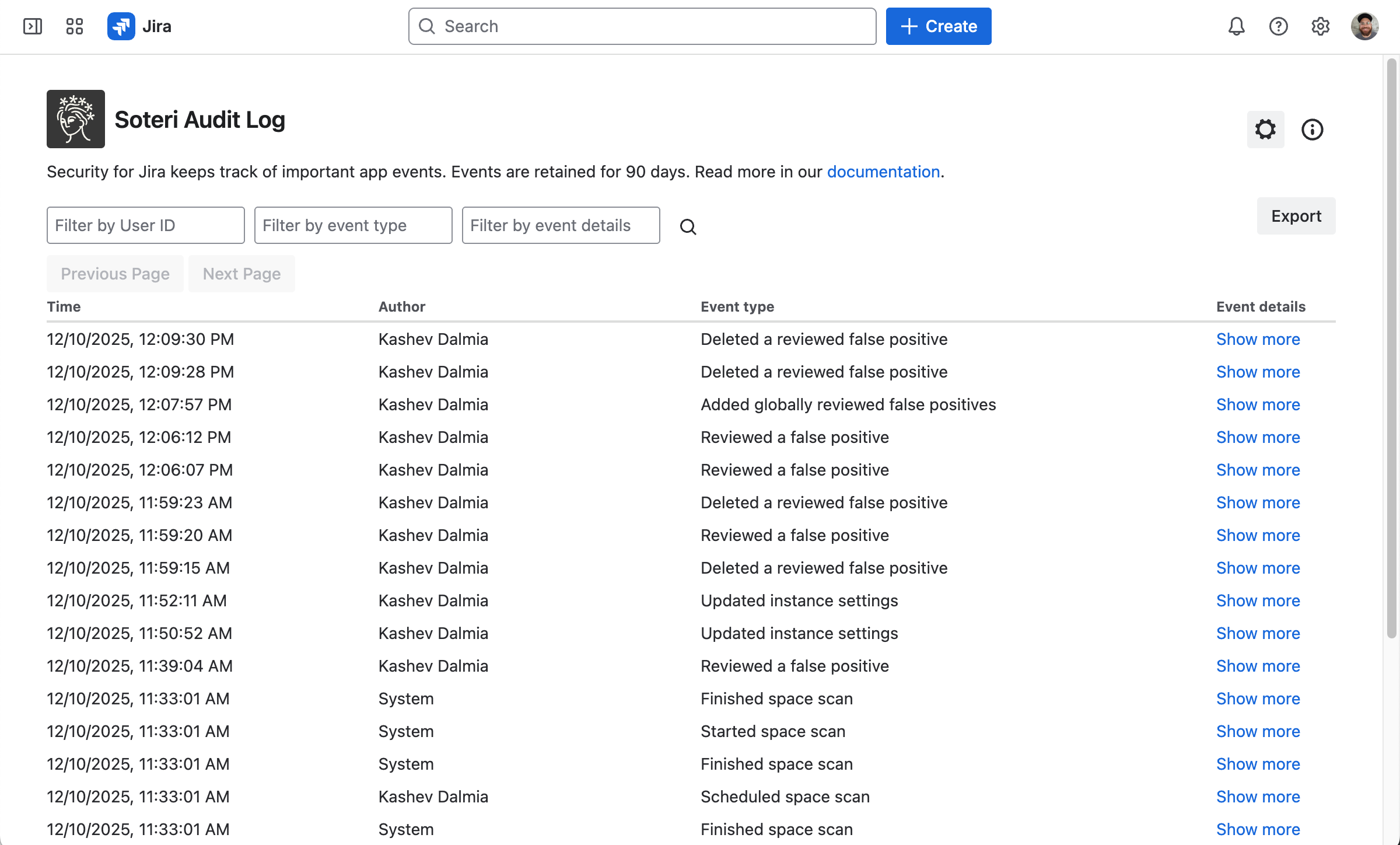1400x845 pixels.
Task: Open Soteri Audit Log settings gear
Action: 1265,130
